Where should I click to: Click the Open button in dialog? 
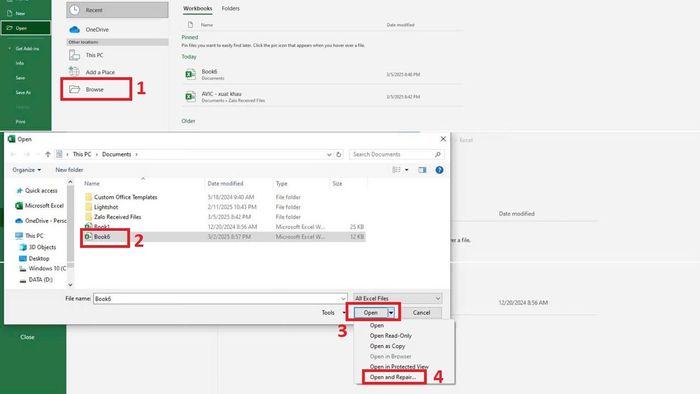point(371,313)
